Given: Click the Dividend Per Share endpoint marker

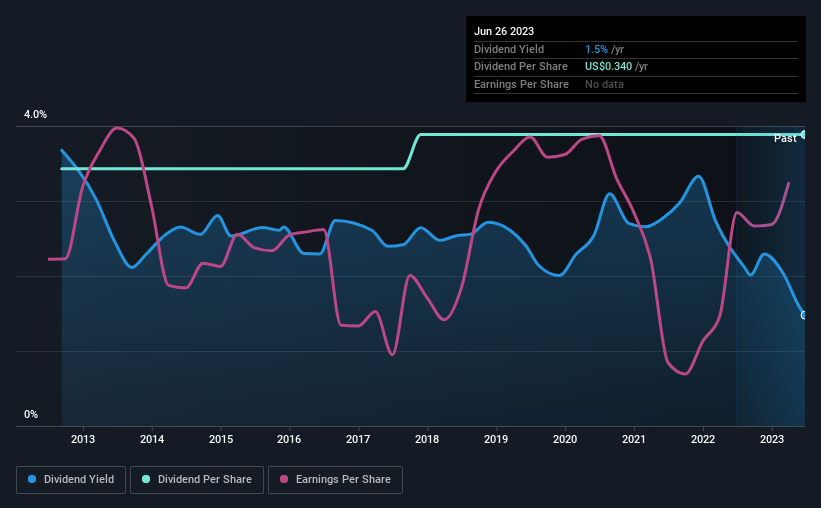Looking at the screenshot, I should click(x=804, y=135).
